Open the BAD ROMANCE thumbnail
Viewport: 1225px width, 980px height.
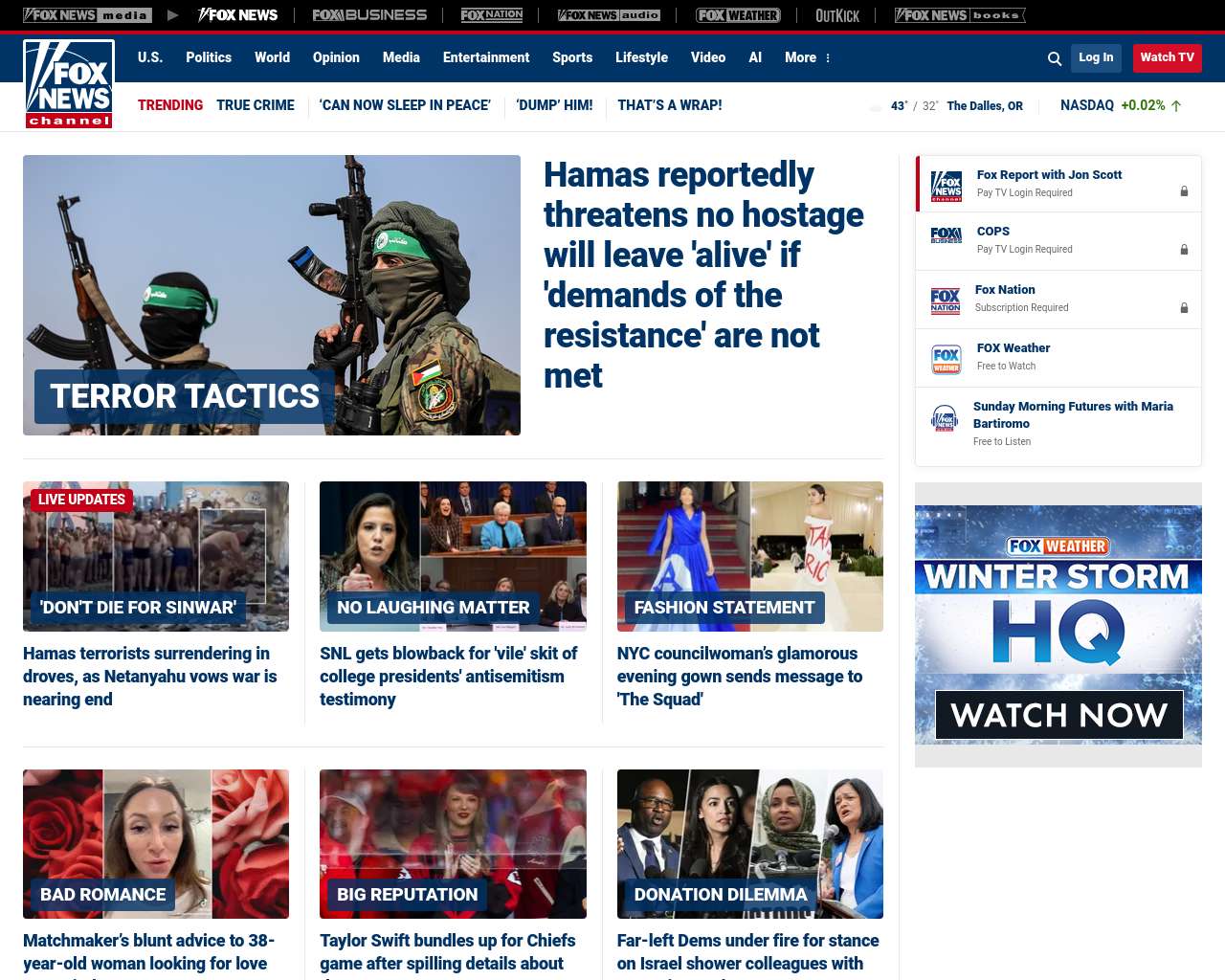(x=156, y=844)
